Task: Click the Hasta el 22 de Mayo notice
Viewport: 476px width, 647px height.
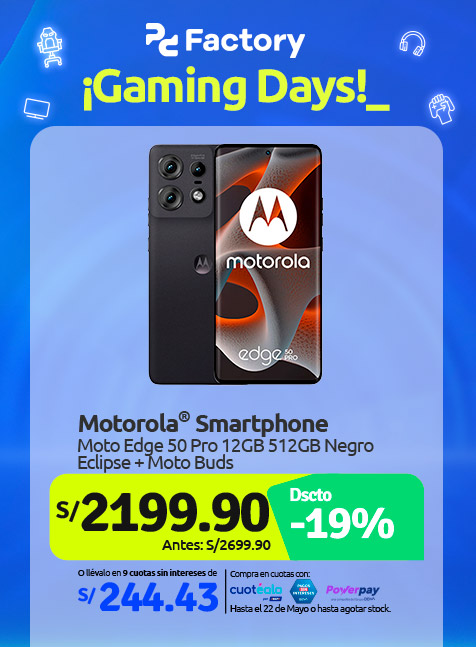Action: point(310,609)
